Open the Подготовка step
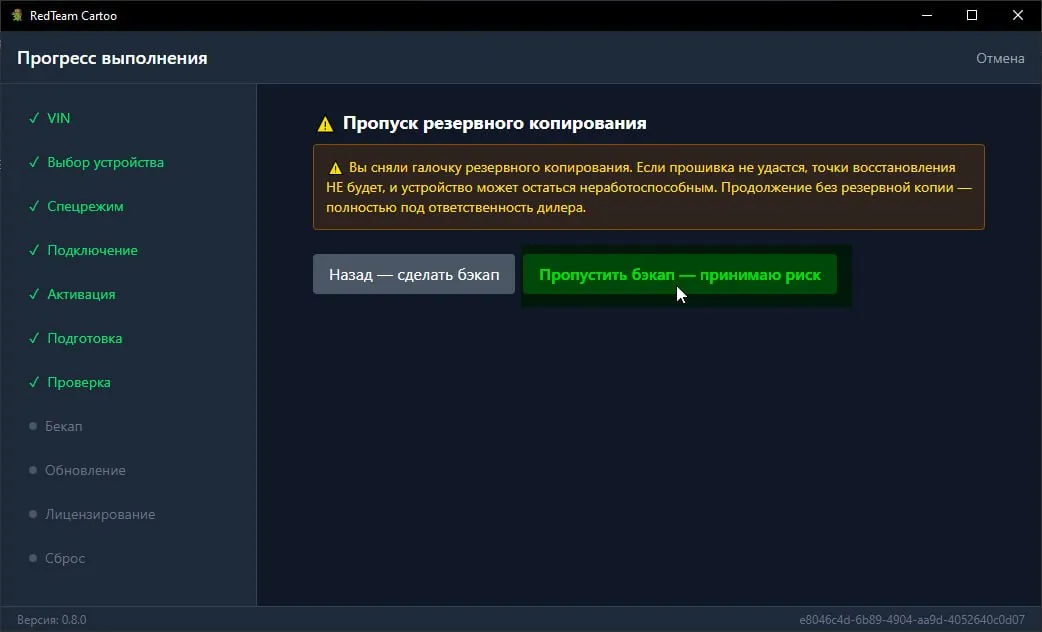 [84, 338]
